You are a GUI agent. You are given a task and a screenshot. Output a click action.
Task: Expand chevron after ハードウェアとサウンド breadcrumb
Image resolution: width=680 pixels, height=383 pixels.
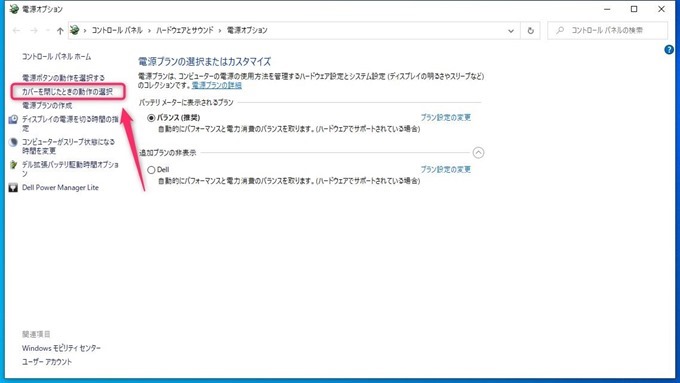click(x=220, y=30)
